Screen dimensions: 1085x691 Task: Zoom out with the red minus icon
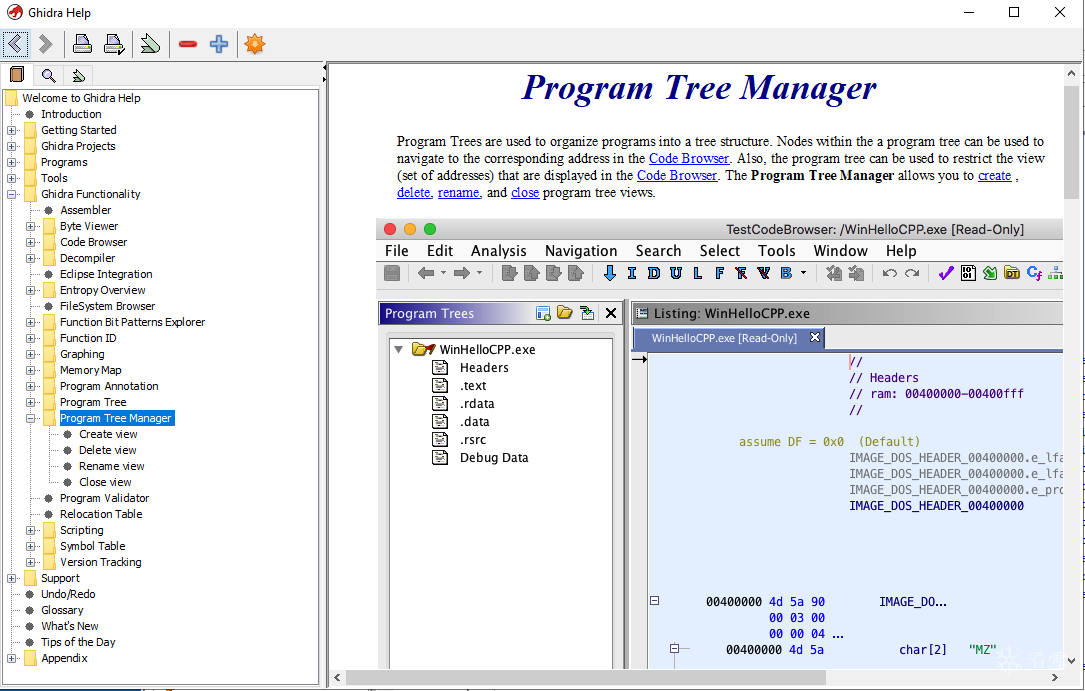pyautogui.click(x=188, y=44)
